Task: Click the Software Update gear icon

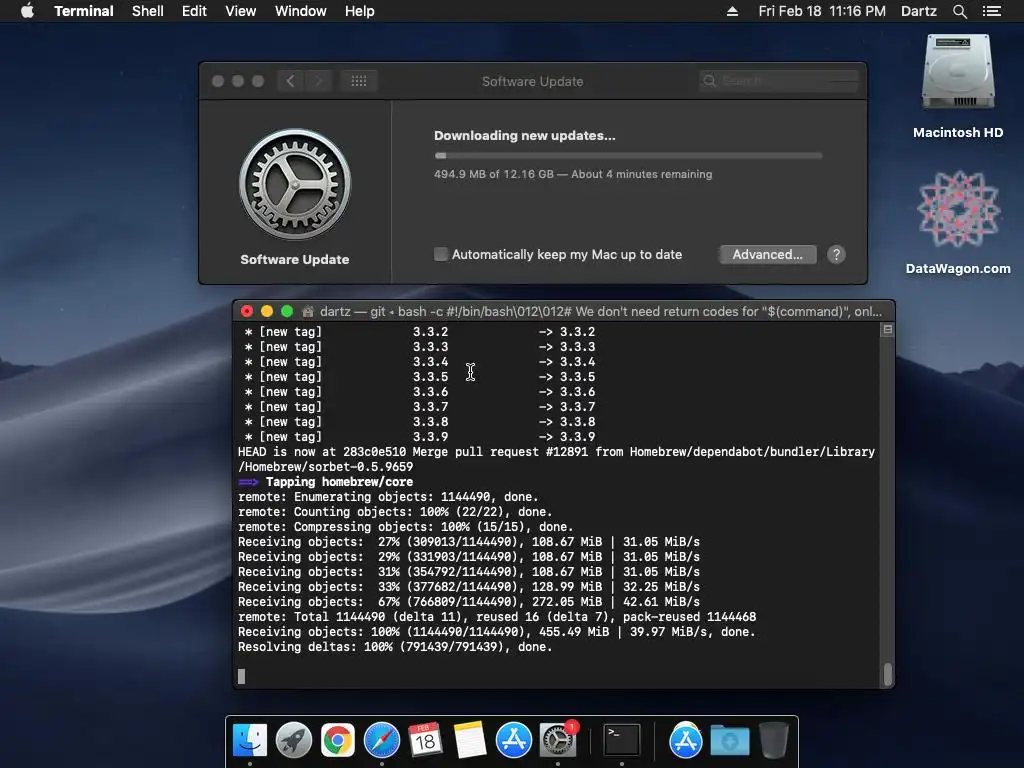Action: coord(295,184)
